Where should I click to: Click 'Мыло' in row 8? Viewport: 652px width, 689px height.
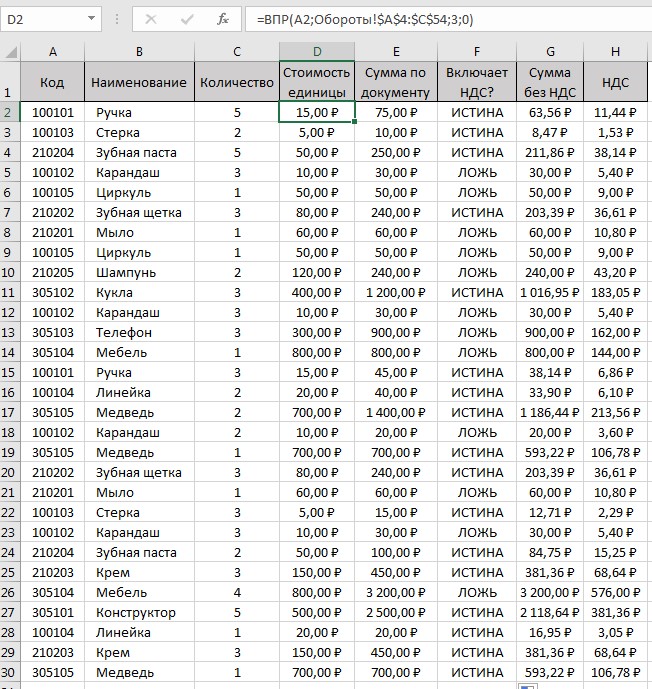139,233
